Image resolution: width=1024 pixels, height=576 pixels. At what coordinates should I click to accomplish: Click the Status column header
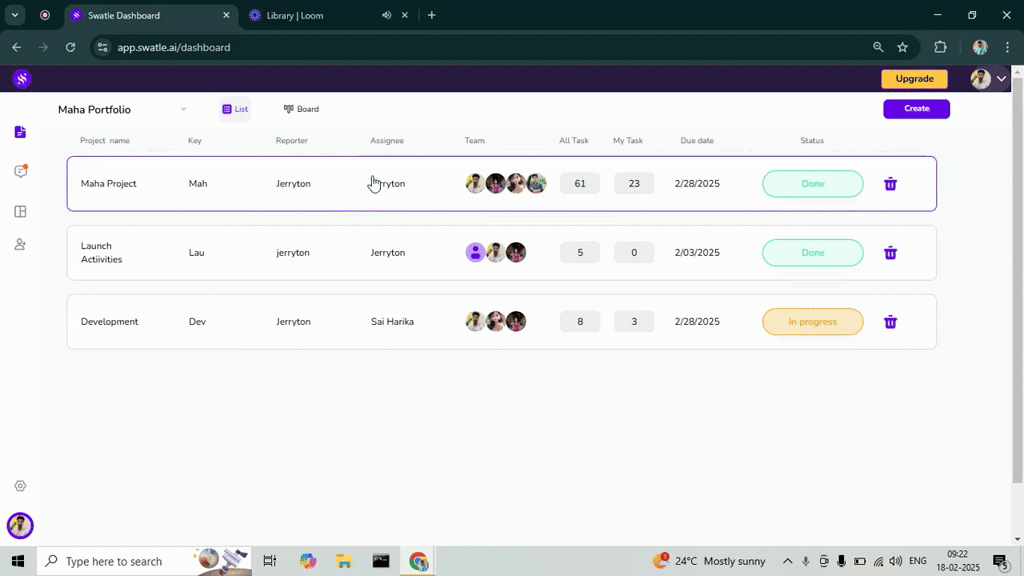[812, 140]
